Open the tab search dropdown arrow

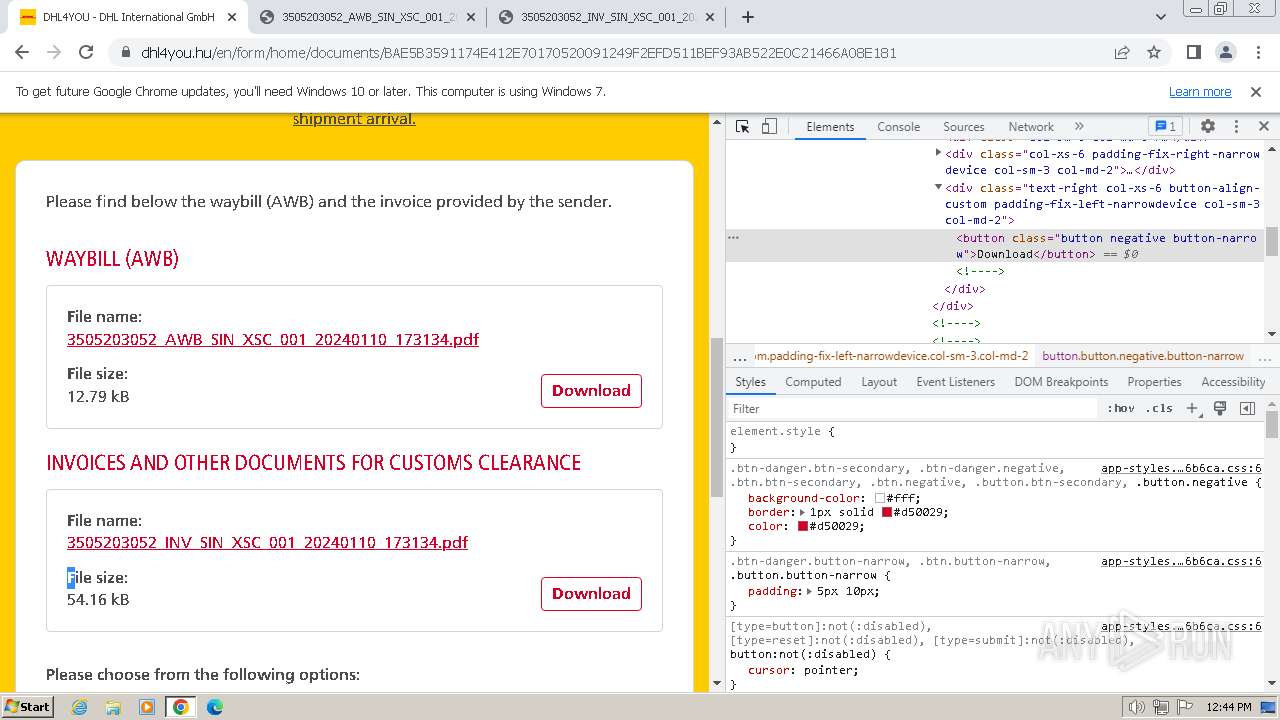[1161, 17]
